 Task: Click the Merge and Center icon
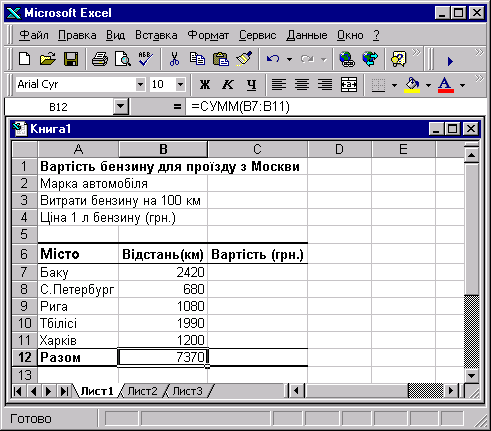point(349,85)
